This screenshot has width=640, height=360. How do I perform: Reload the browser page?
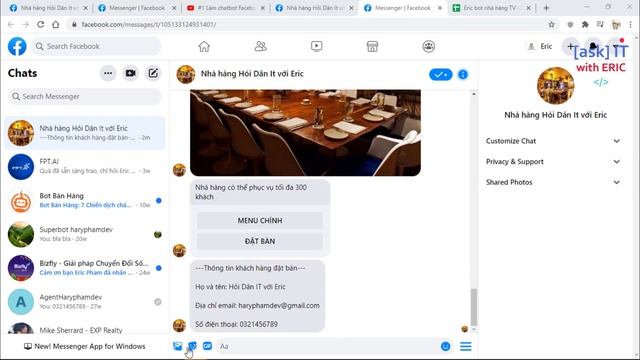pos(40,24)
